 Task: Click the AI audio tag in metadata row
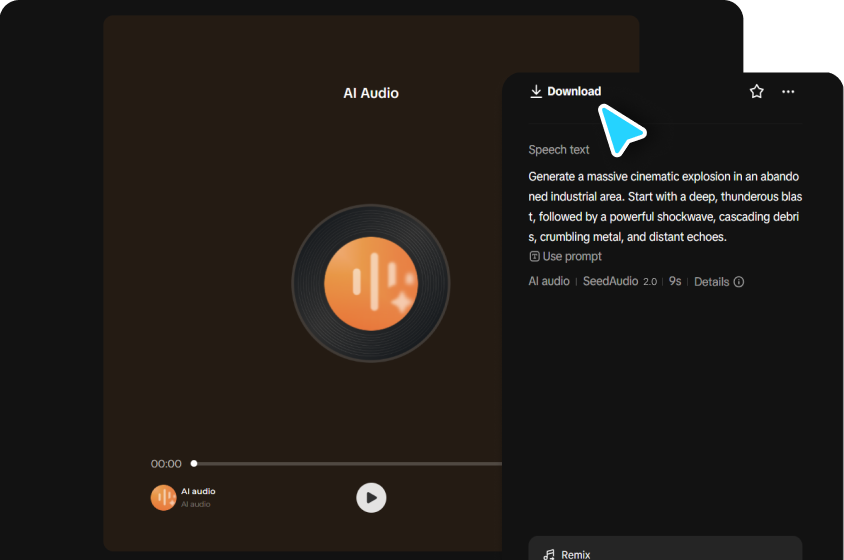[548, 281]
